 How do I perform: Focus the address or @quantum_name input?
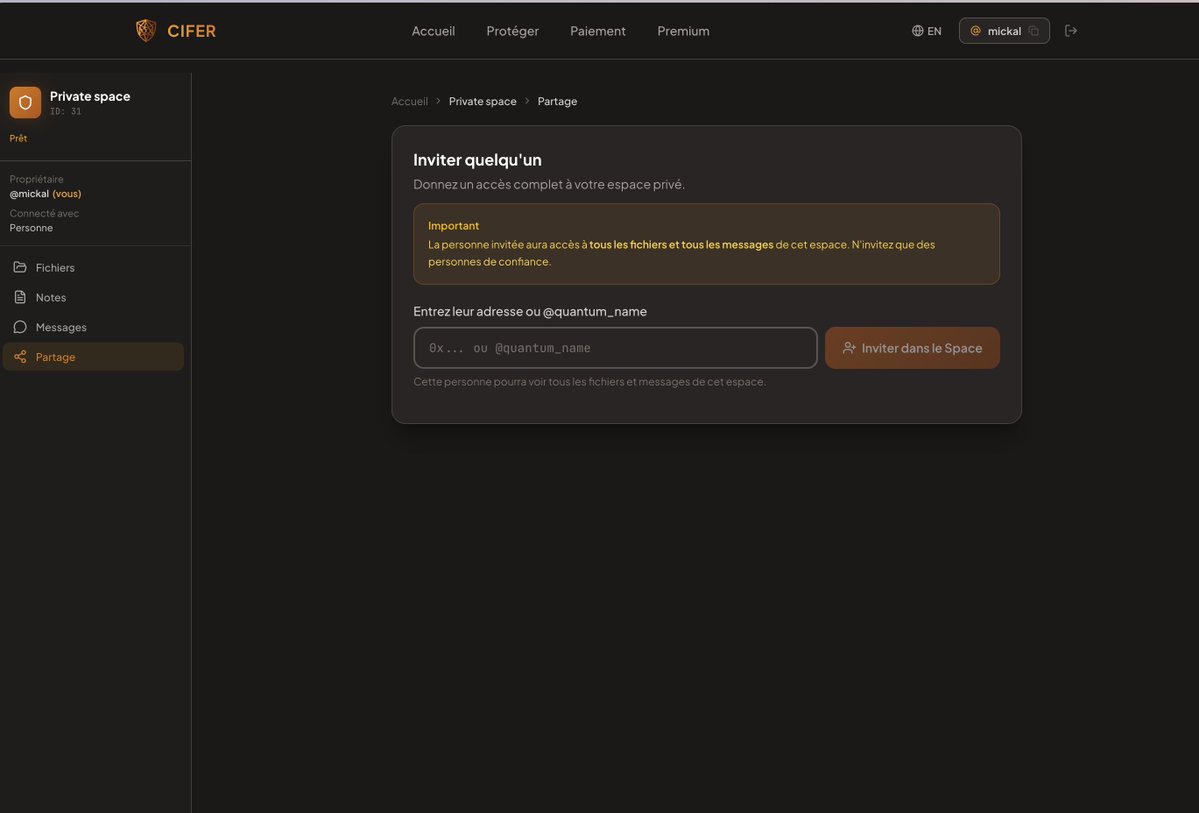tap(615, 348)
